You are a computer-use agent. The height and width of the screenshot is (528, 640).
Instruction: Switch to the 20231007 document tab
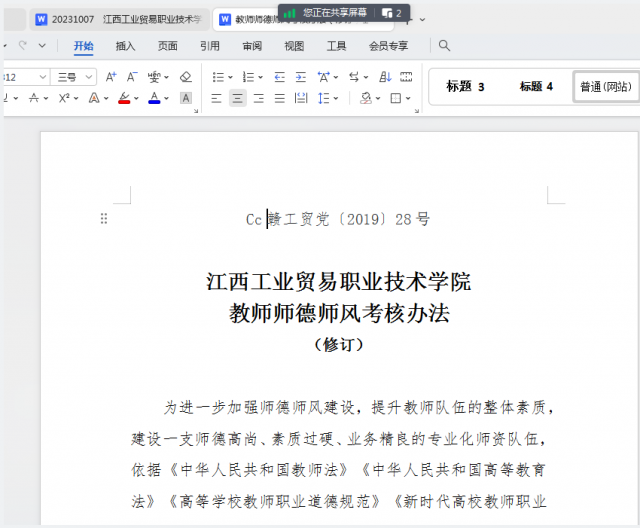(118, 19)
